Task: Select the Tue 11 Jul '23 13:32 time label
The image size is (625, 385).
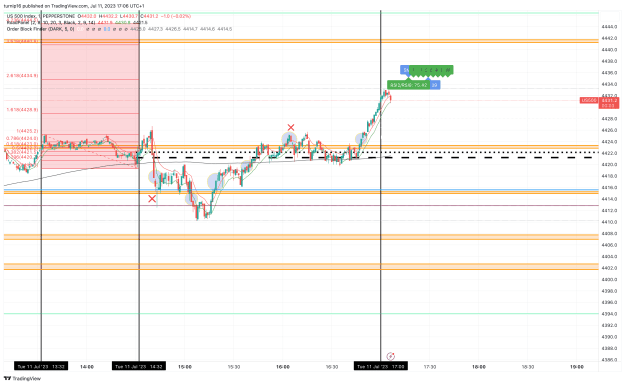Action: [x=41, y=366]
